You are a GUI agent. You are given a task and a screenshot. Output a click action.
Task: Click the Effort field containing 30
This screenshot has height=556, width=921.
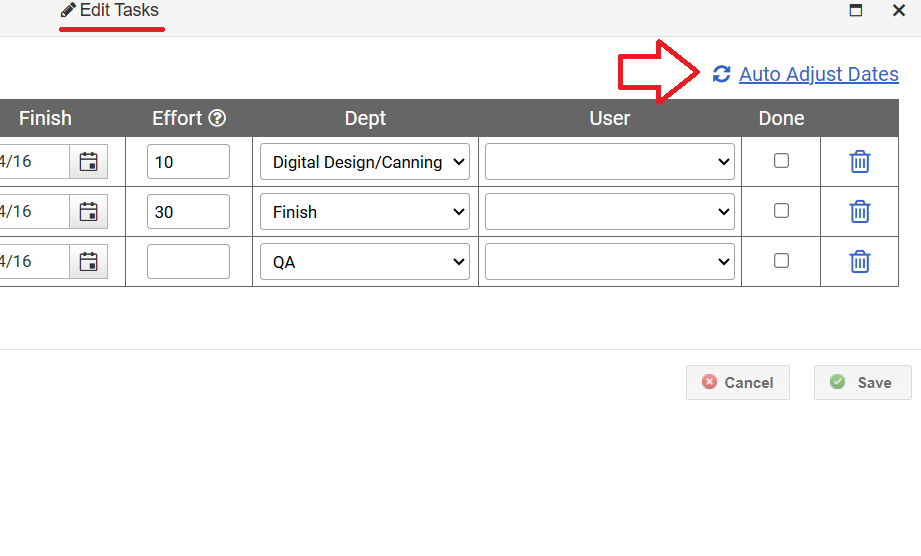188,211
